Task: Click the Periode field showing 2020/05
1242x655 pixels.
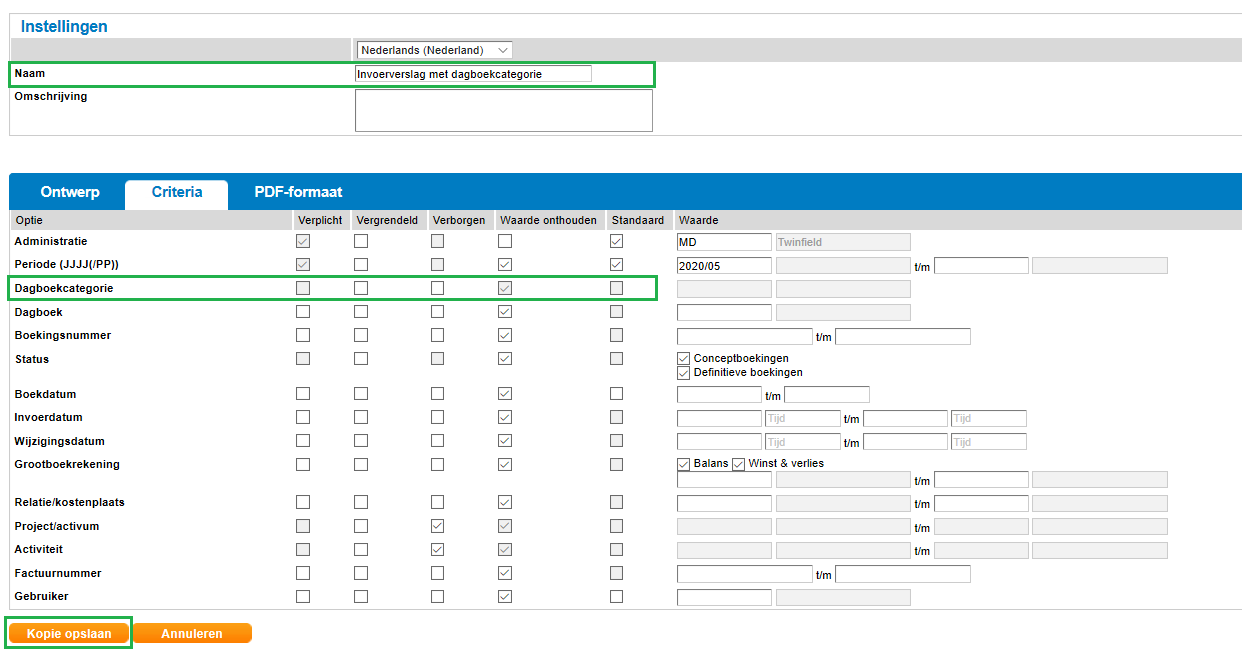Action: tap(724, 266)
